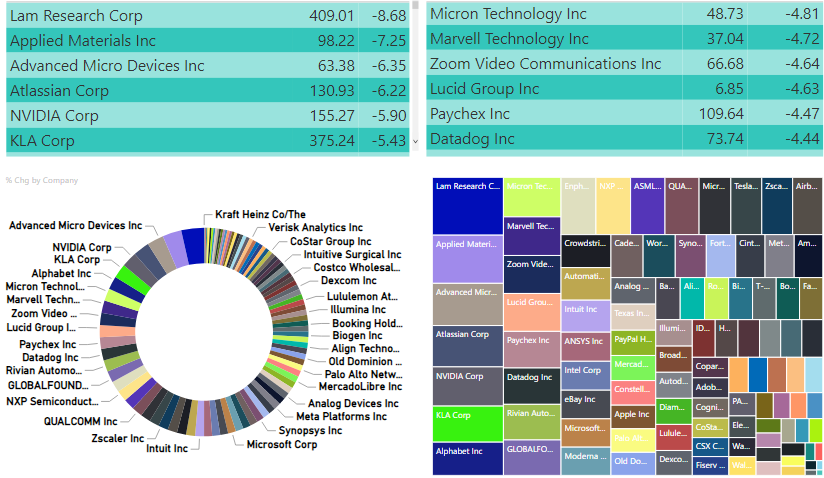Select the Texas In... treemap tile
Screen dimensions: 824x478
click(x=633, y=317)
